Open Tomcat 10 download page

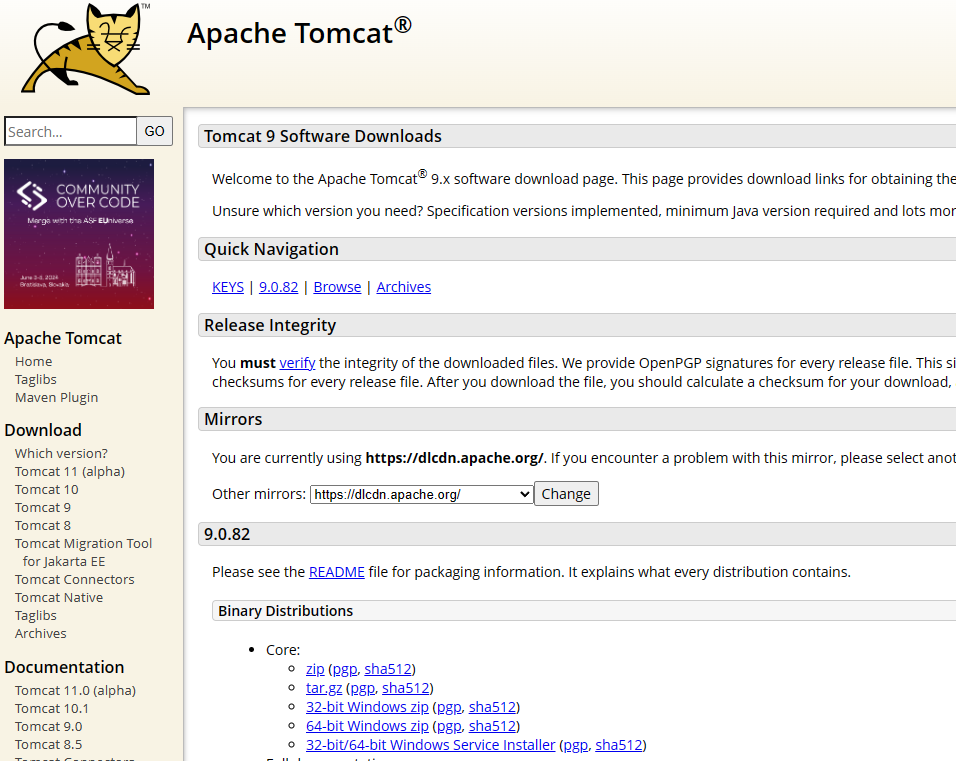(46, 490)
